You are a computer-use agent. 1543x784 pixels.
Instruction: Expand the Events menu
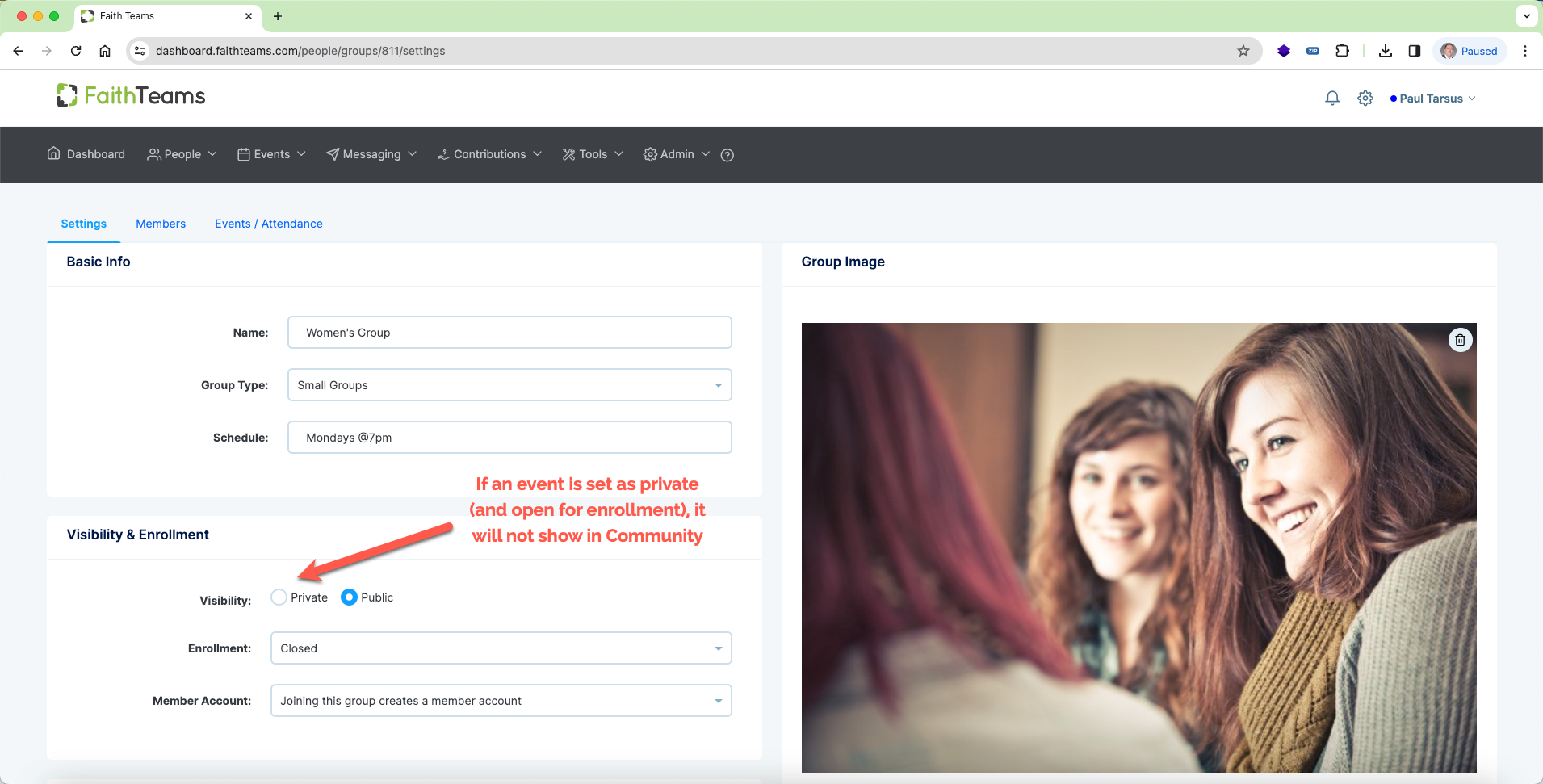[271, 154]
